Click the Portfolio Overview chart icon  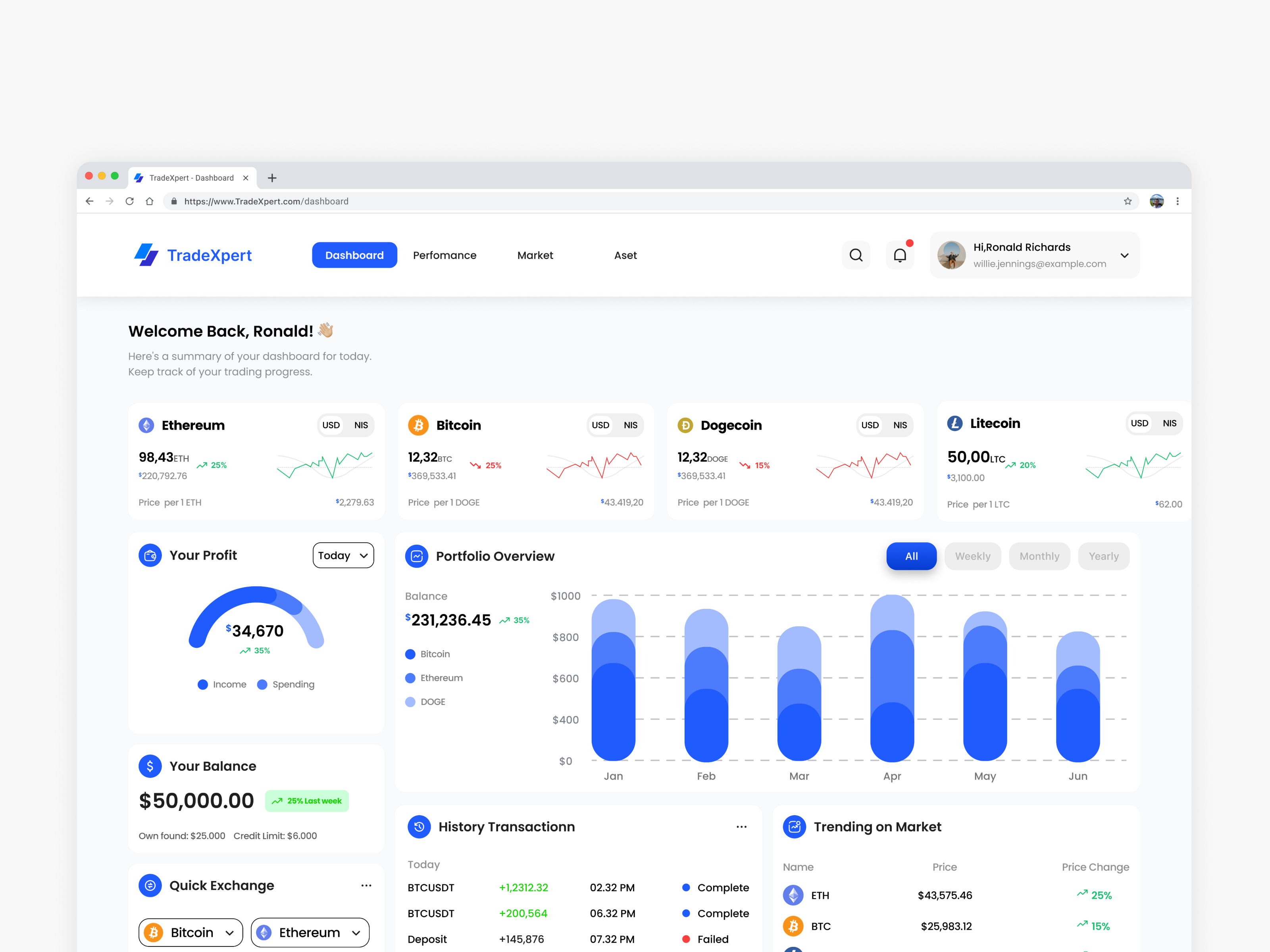[x=416, y=555]
